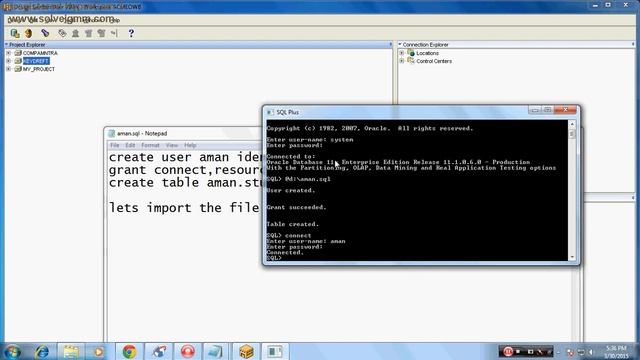Image resolution: width=640 pixels, height=360 pixels.
Task: Click the 'create user aman' line in Notepad
Action: 185,158
